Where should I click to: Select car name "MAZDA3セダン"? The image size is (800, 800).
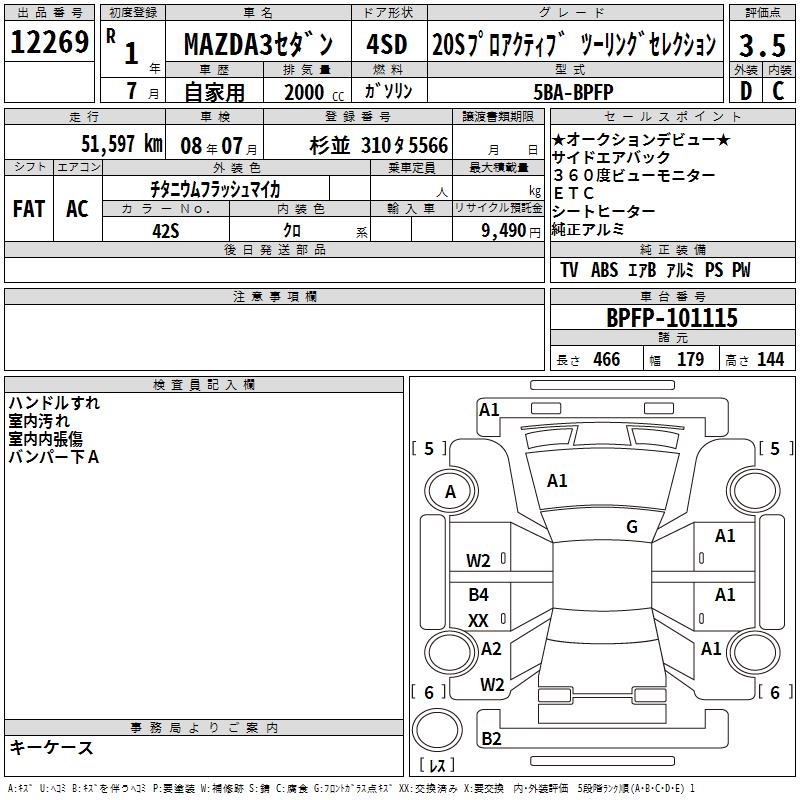coord(258,44)
